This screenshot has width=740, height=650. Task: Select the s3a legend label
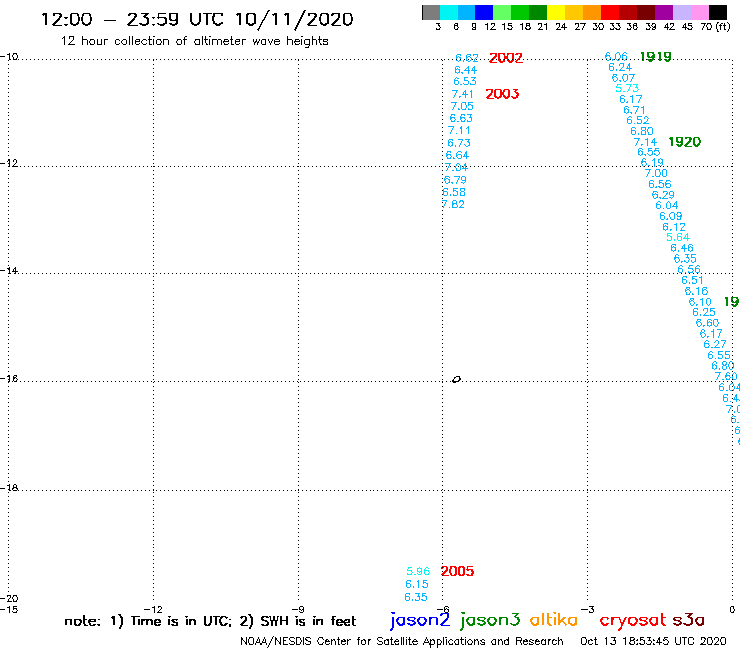pos(689,620)
